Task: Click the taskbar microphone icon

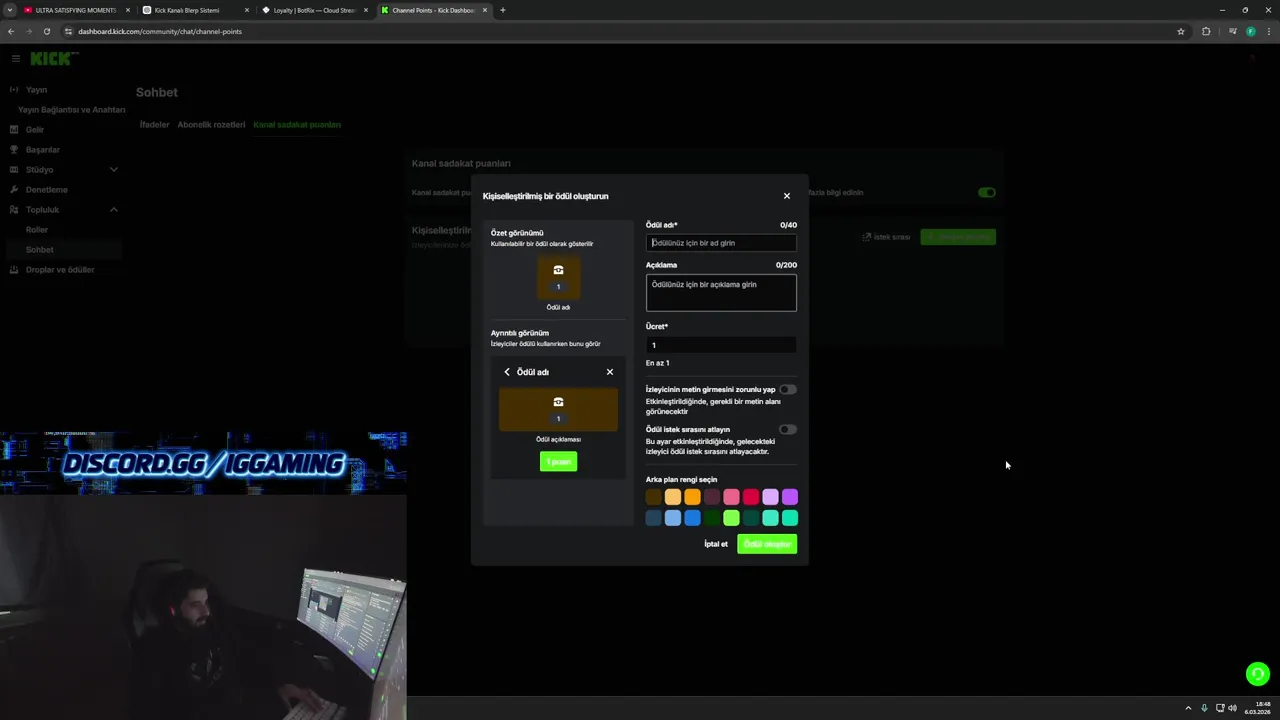Action: tap(1204, 708)
